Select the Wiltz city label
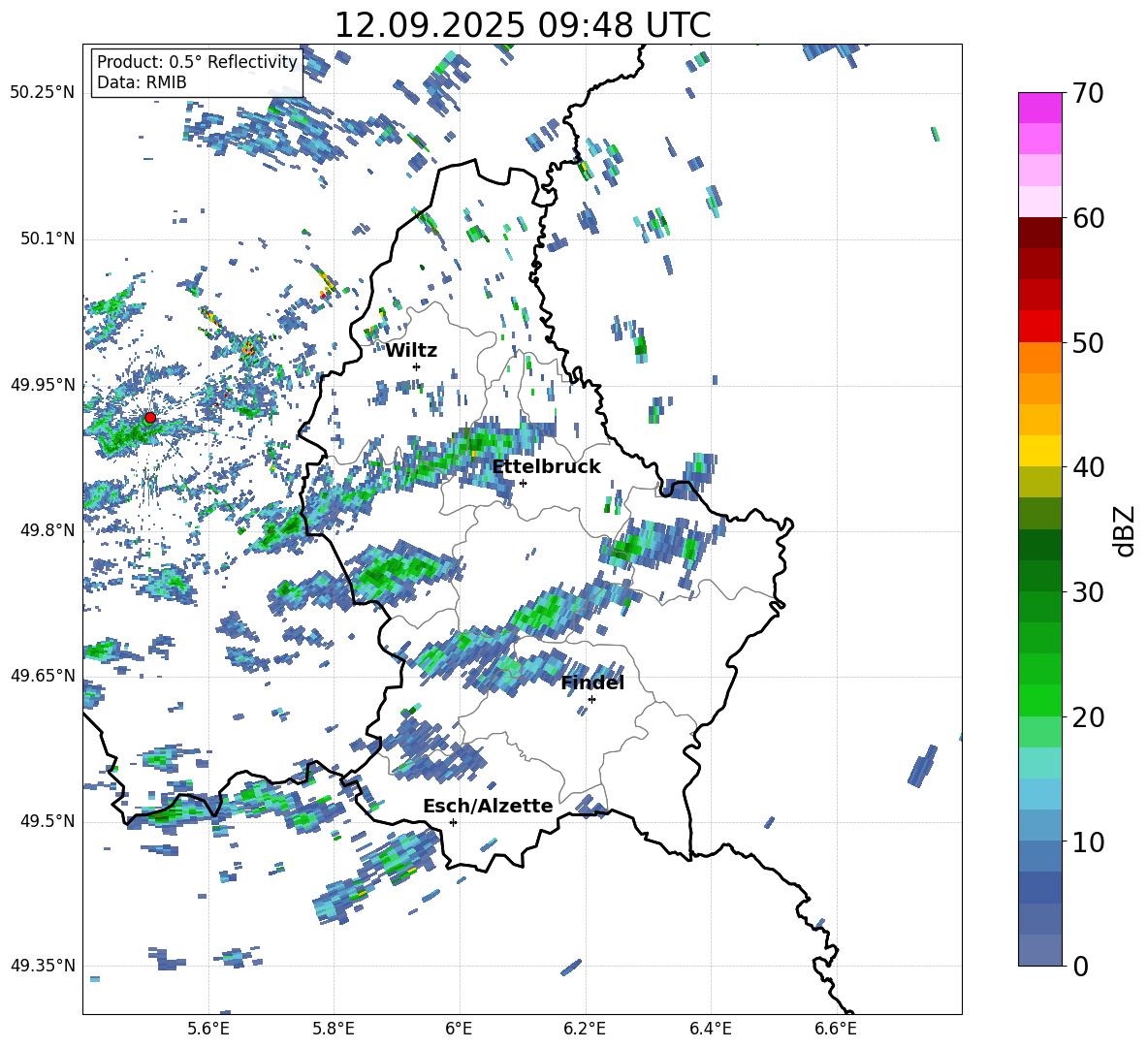1148x1048 pixels. [x=411, y=351]
